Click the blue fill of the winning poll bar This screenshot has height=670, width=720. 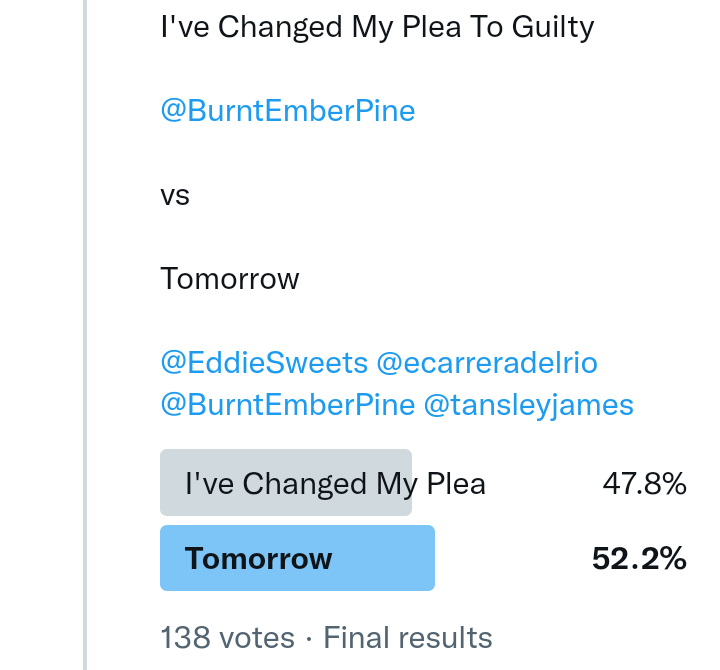point(390,558)
